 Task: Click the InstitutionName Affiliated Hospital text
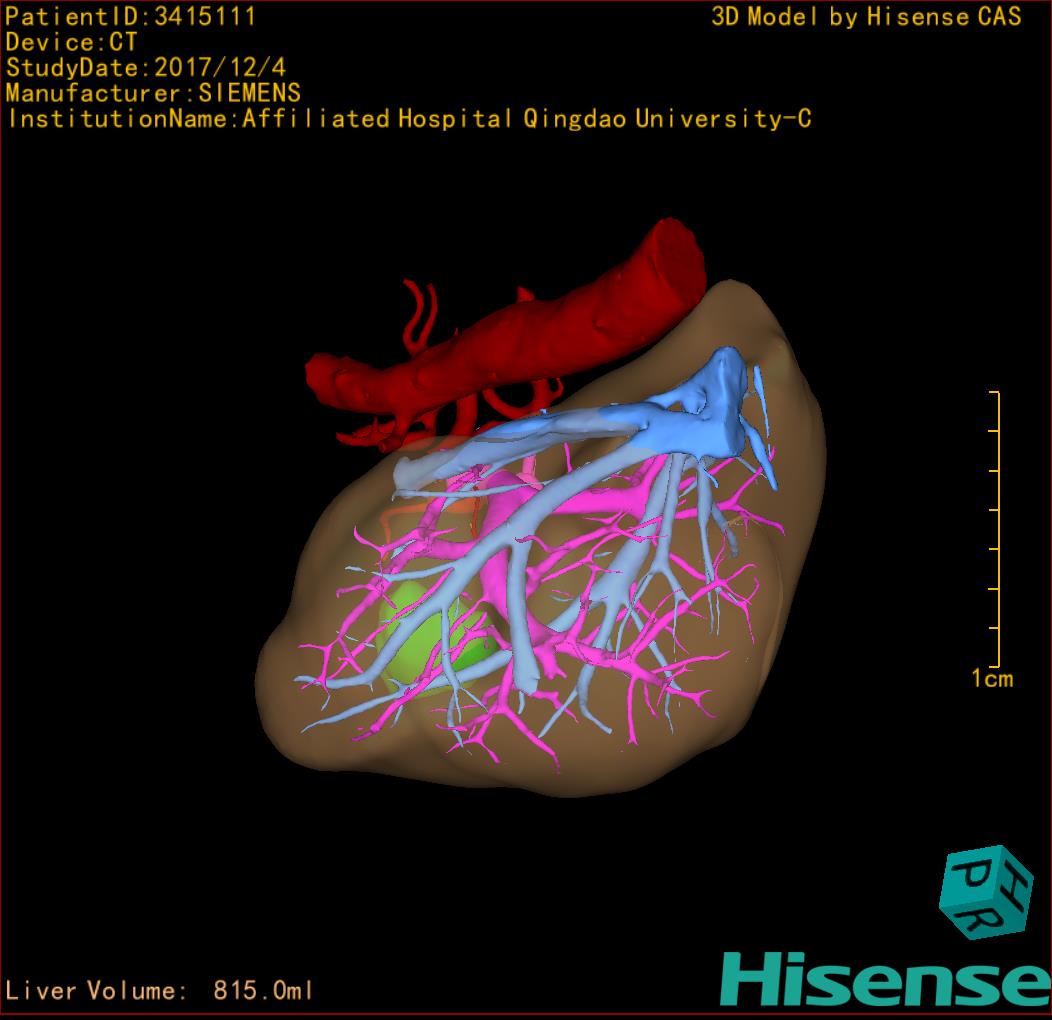[409, 119]
